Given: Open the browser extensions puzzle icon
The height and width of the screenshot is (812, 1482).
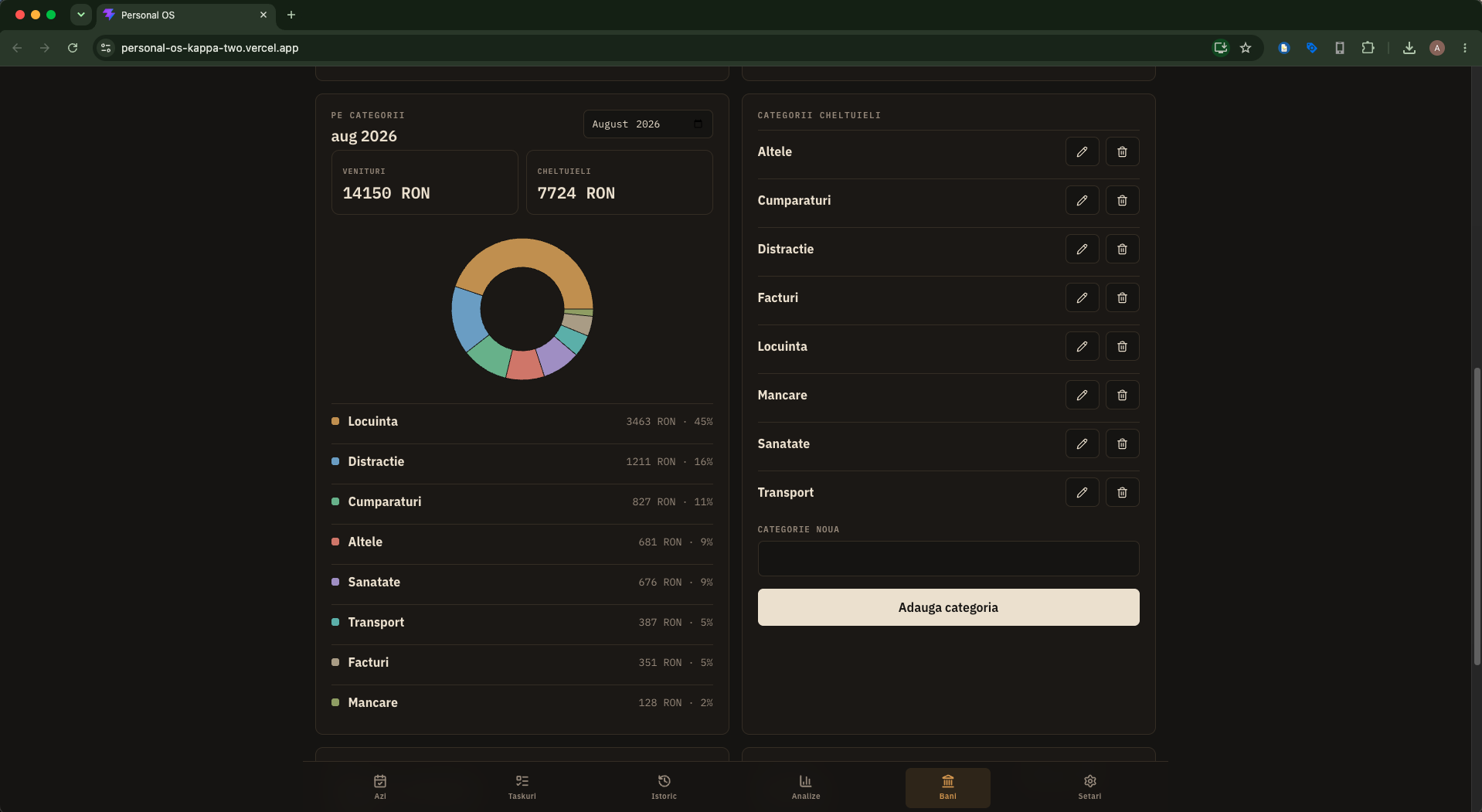Looking at the screenshot, I should 1368,48.
